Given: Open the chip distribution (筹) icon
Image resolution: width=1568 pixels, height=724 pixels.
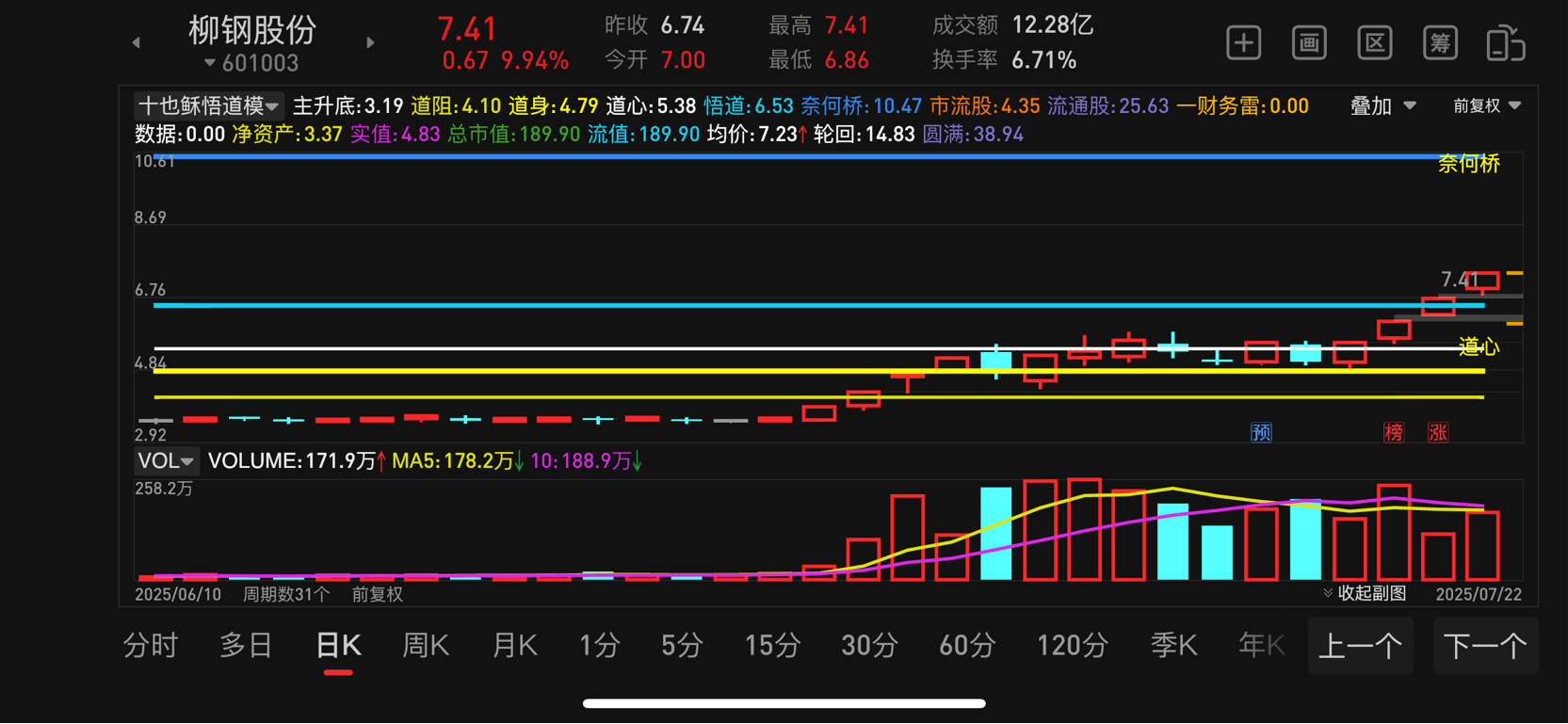Looking at the screenshot, I should pyautogui.click(x=1440, y=43).
